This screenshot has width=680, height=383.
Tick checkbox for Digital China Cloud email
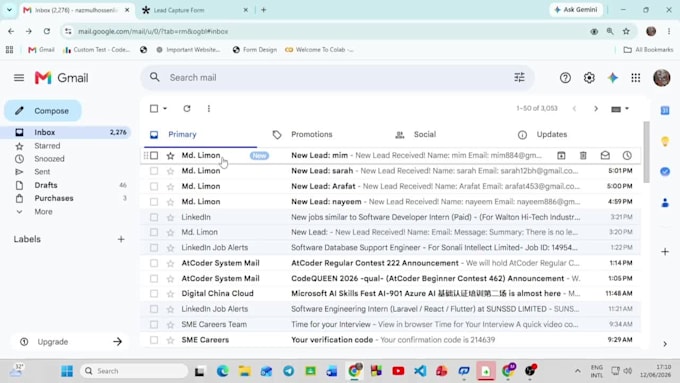pos(154,294)
